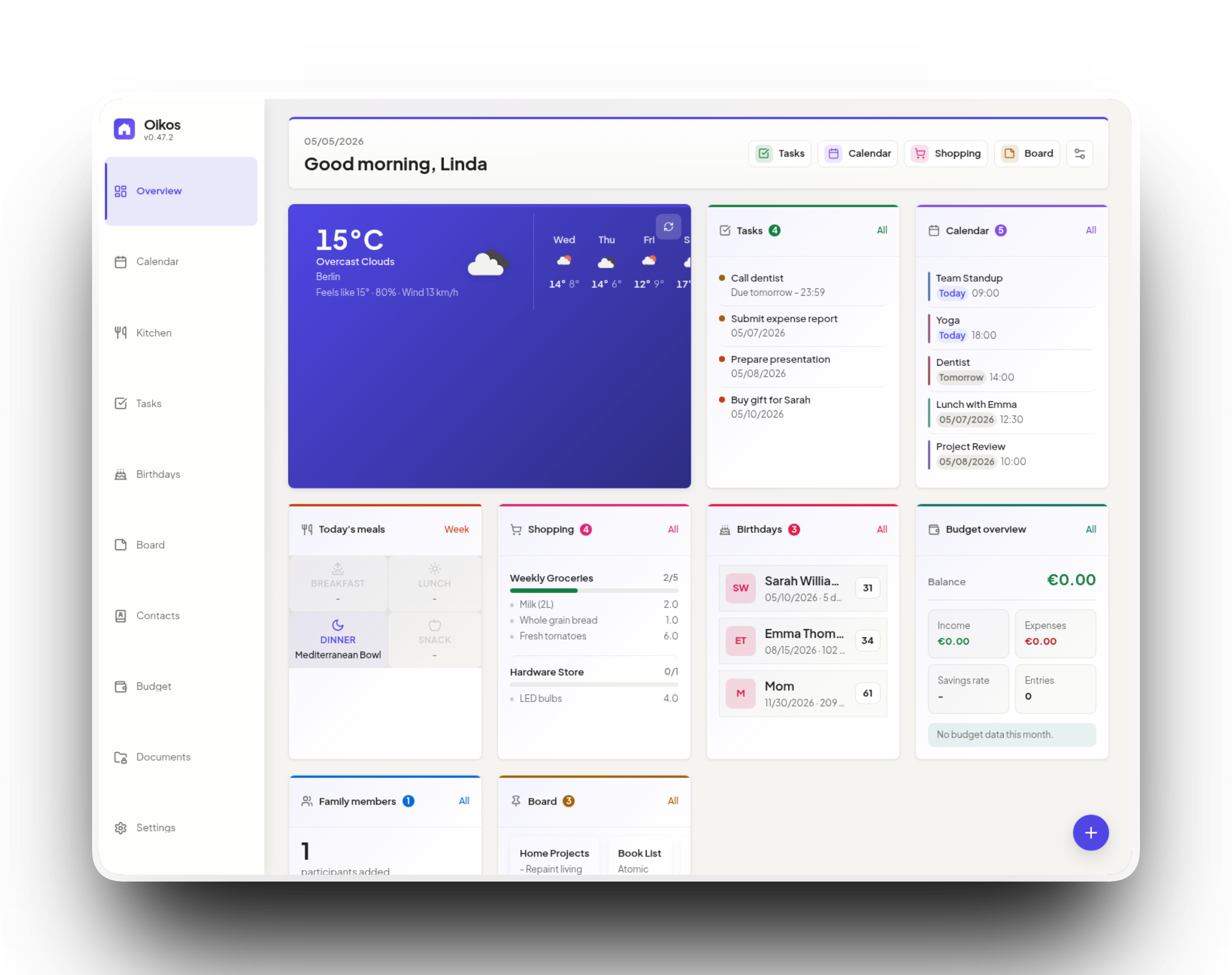
Task: Click All link in Budget overview
Action: pos(1090,530)
